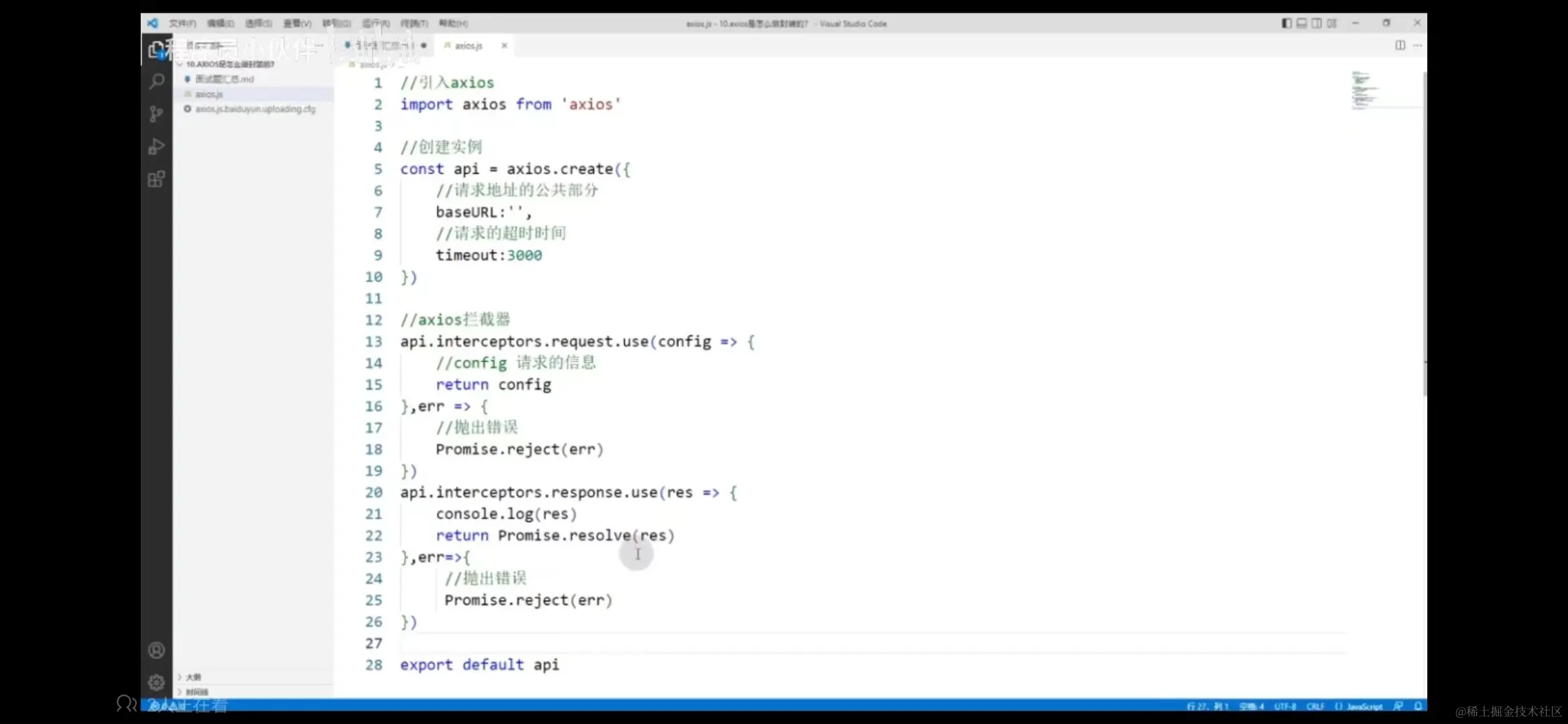Click the editor vertical scrollbar

(1425, 235)
